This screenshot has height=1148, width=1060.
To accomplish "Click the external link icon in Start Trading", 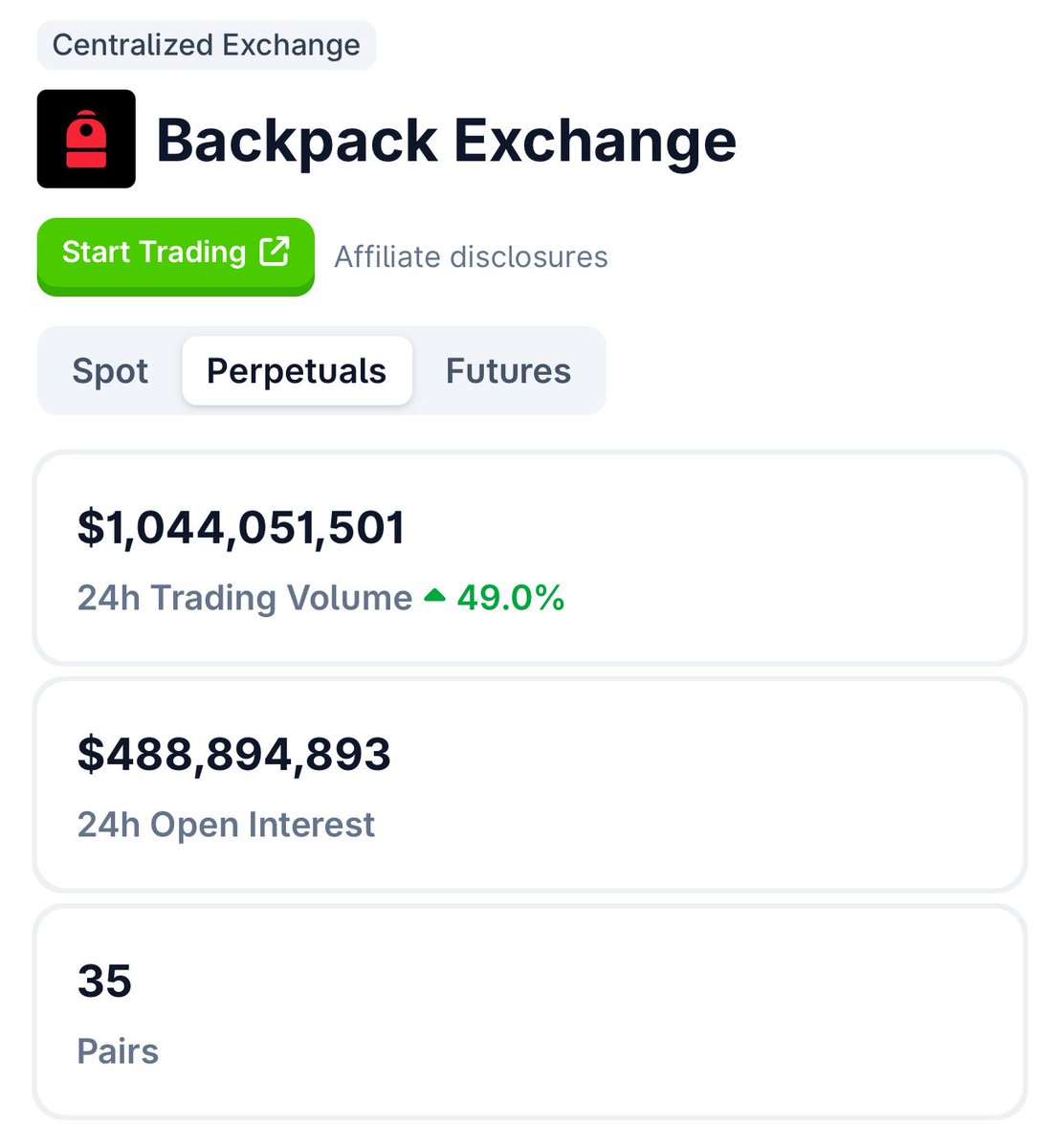I will (x=275, y=252).
